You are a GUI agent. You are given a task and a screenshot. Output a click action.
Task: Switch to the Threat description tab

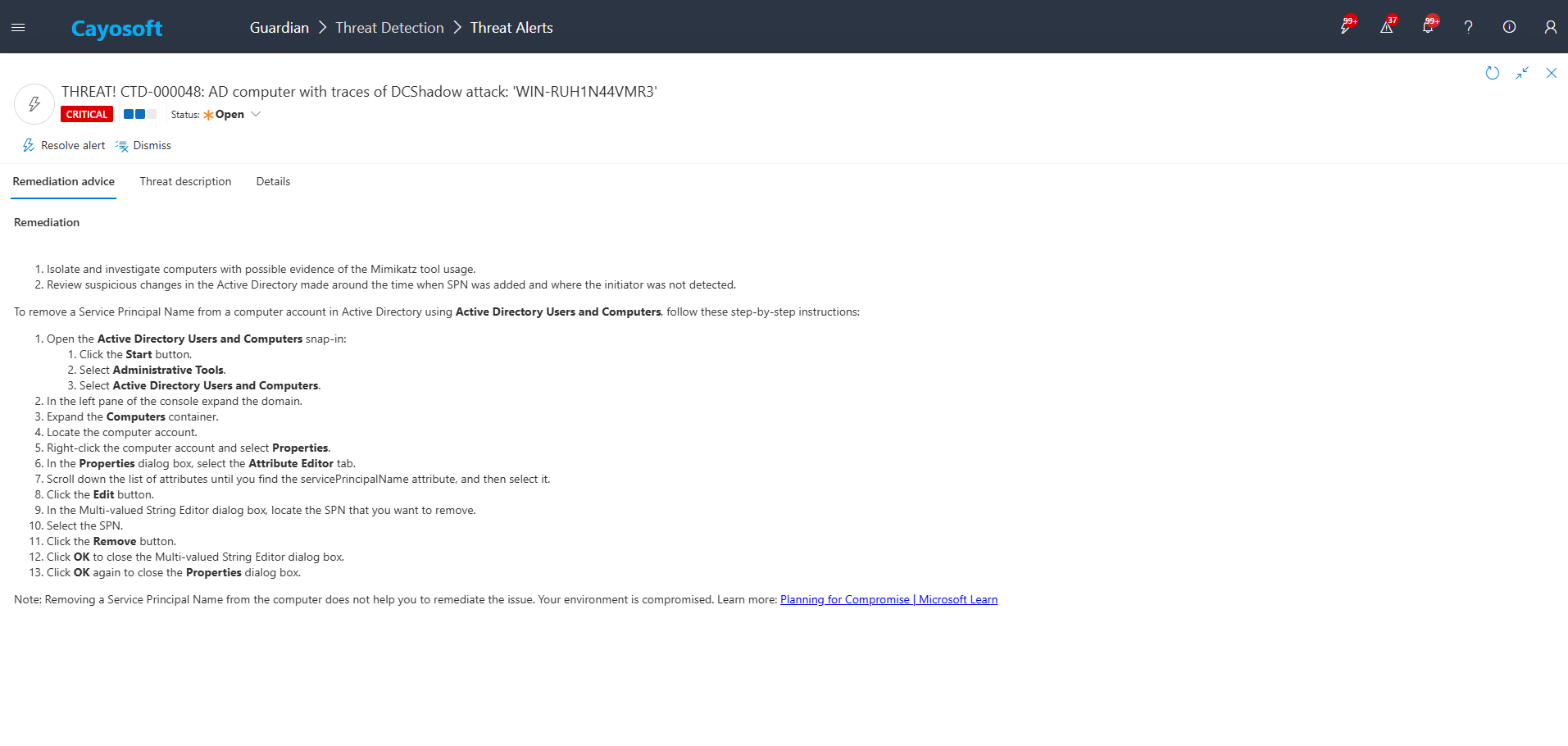185,182
